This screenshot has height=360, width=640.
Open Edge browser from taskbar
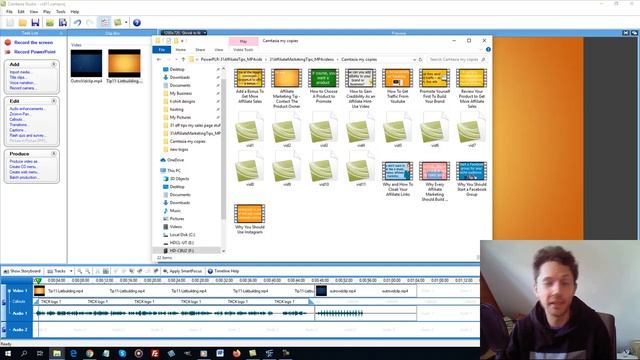[73, 353]
